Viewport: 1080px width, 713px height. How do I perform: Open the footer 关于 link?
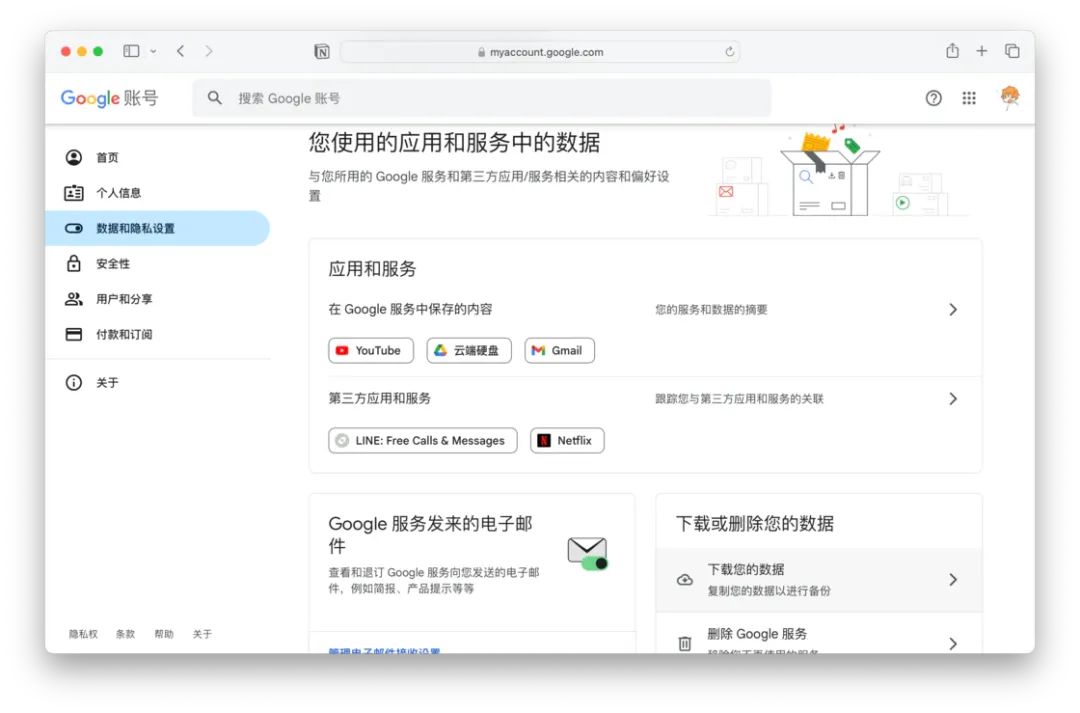202,634
